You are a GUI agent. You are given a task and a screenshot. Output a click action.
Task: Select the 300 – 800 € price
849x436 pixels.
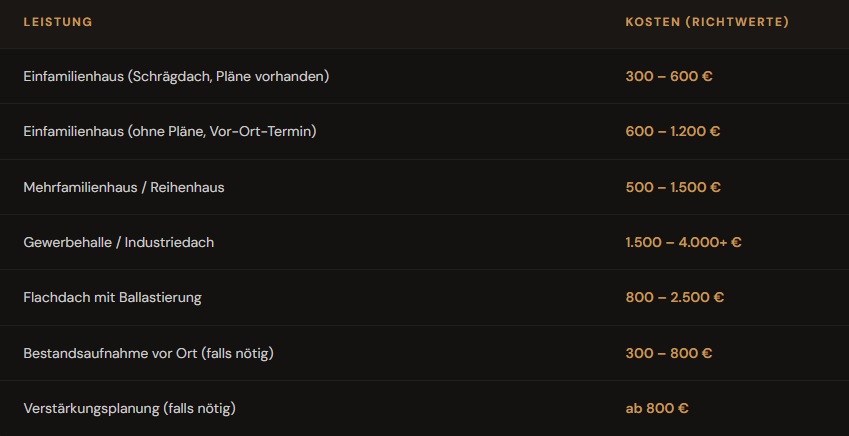coord(669,353)
